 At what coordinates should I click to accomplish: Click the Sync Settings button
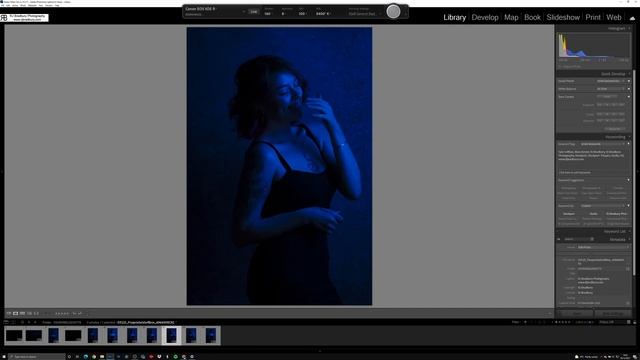pos(613,313)
